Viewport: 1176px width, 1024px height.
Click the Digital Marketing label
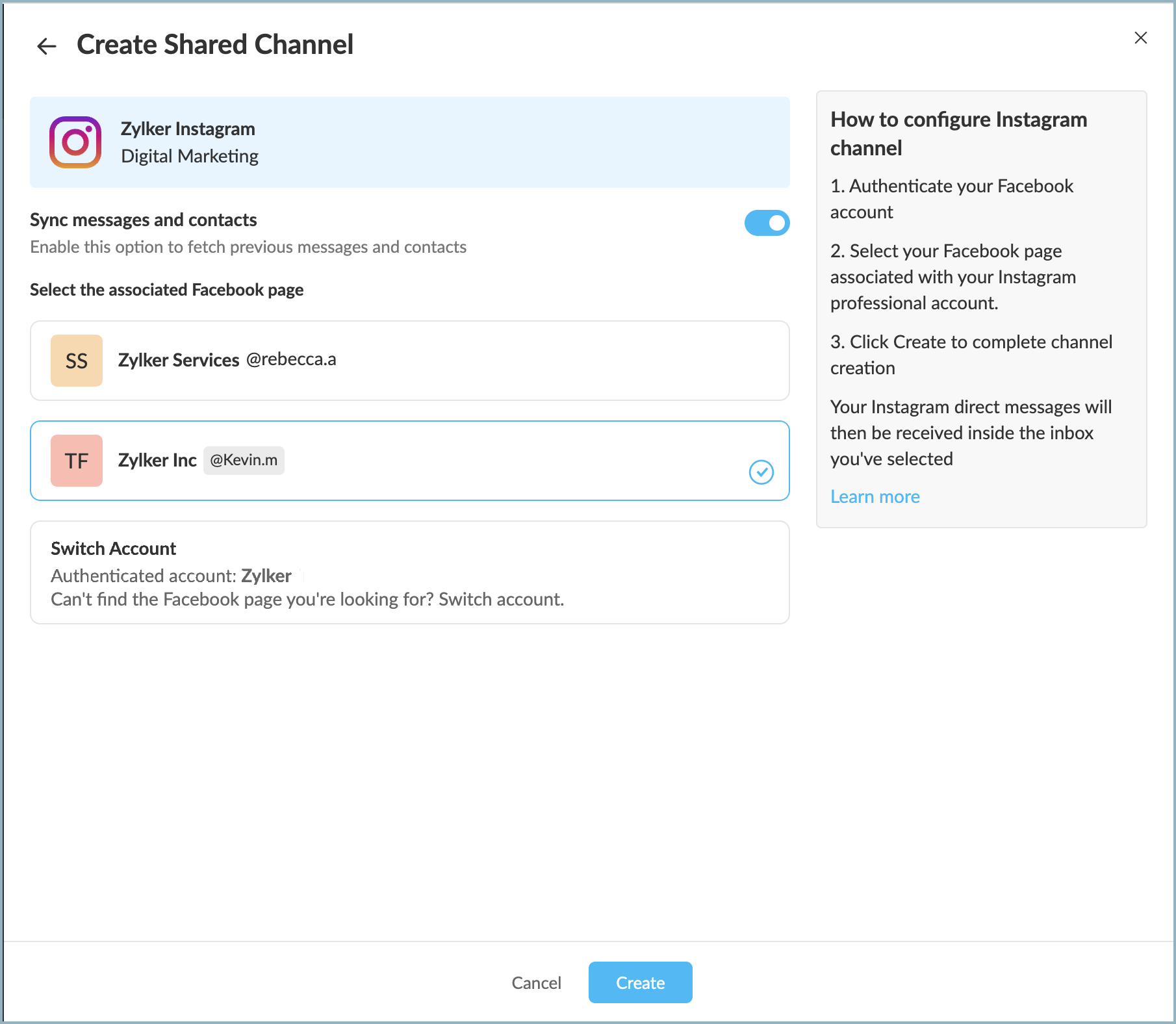[190, 157]
